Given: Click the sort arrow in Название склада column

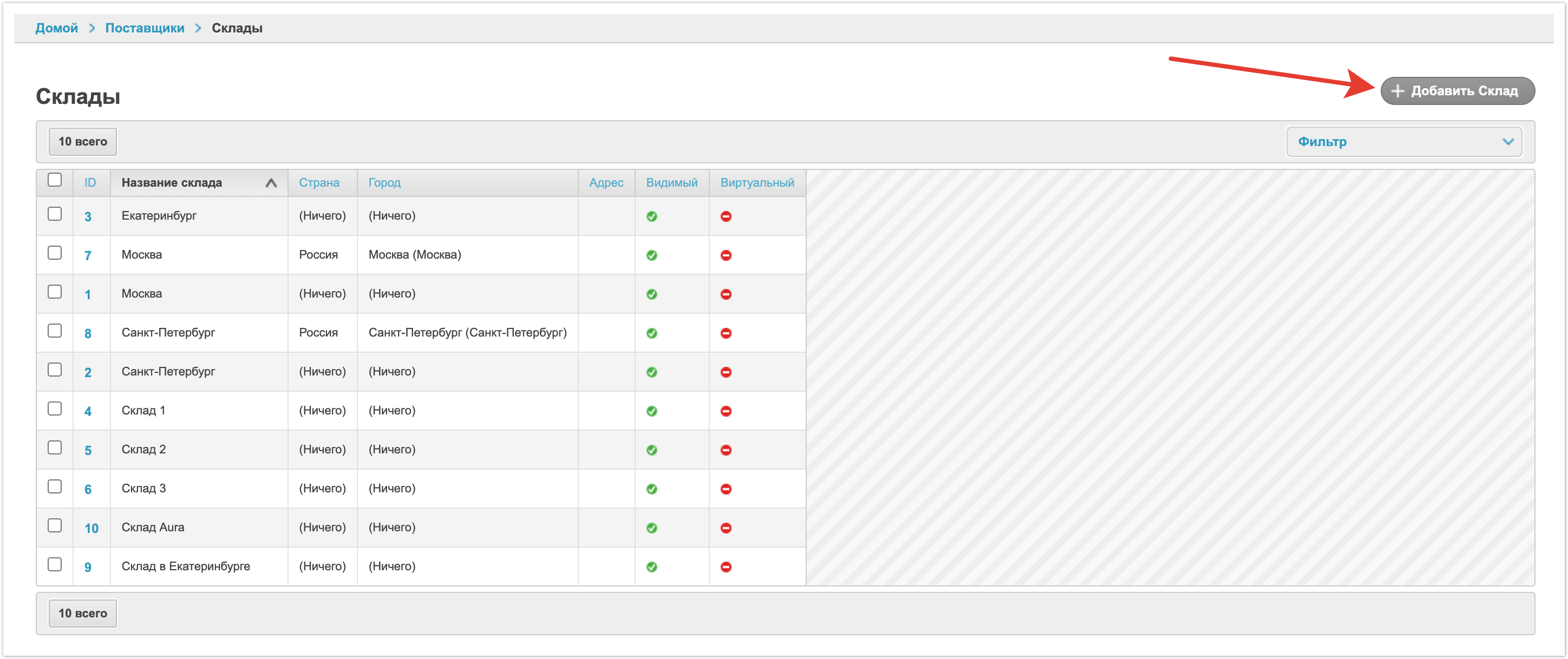Looking at the screenshot, I should tap(271, 182).
